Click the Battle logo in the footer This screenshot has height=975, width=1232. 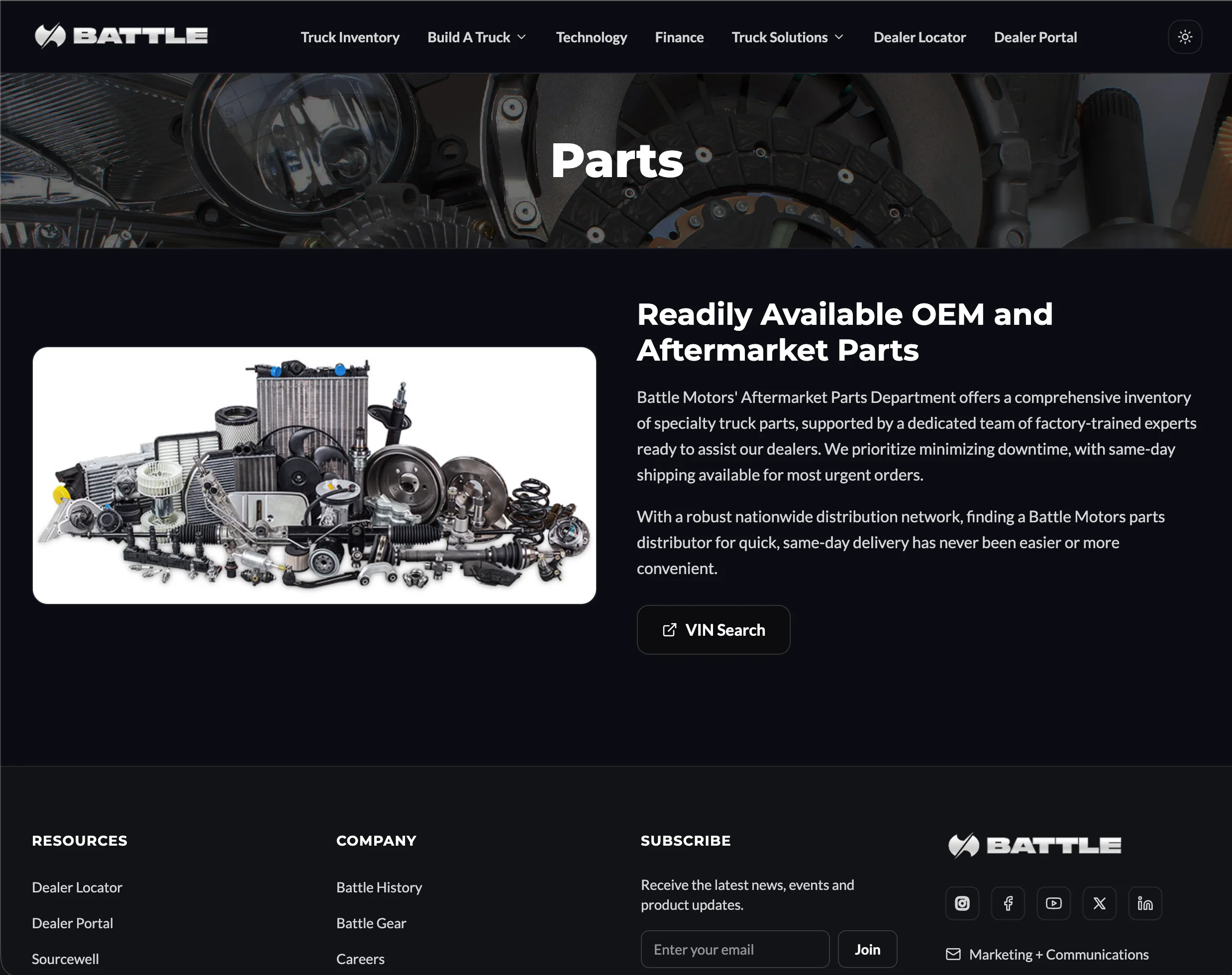[x=1034, y=846]
